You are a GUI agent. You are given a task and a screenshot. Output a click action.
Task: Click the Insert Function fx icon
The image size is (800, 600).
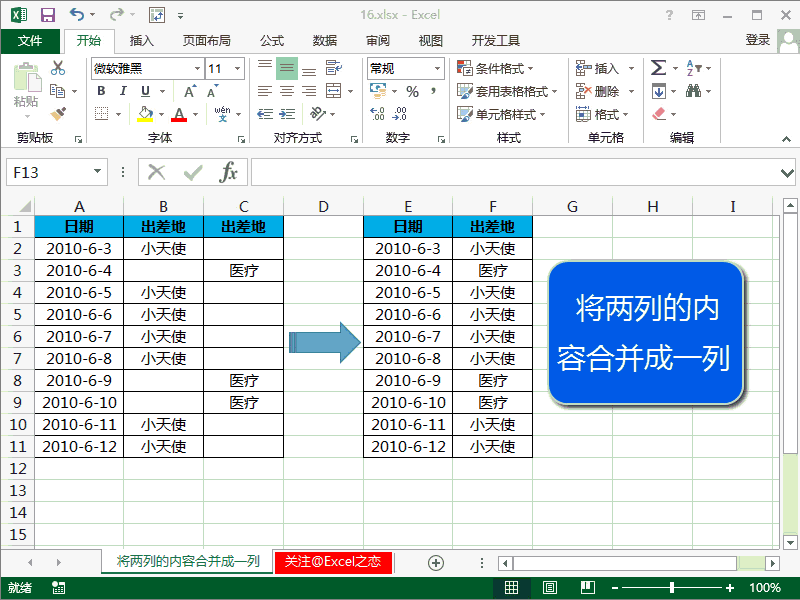tap(229, 172)
